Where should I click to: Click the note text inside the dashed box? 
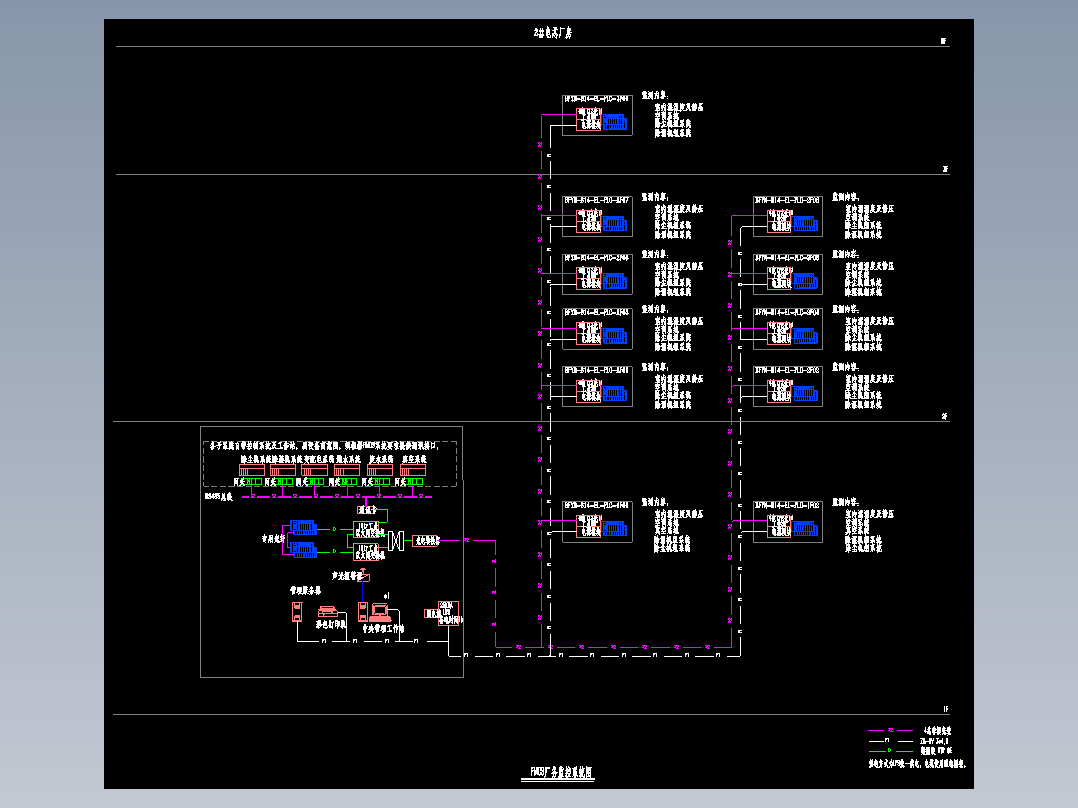coord(324,446)
